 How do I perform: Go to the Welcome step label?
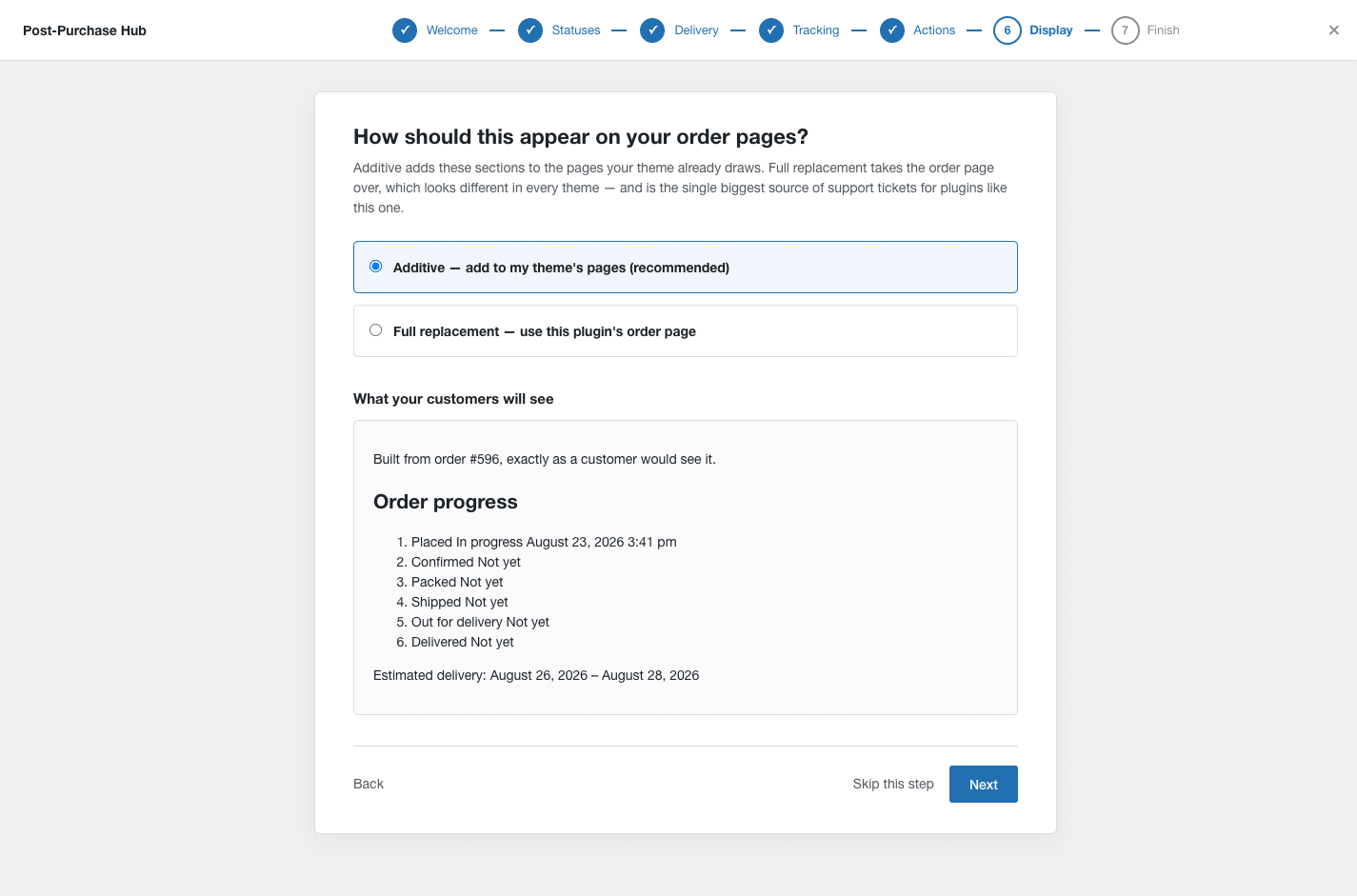(452, 30)
